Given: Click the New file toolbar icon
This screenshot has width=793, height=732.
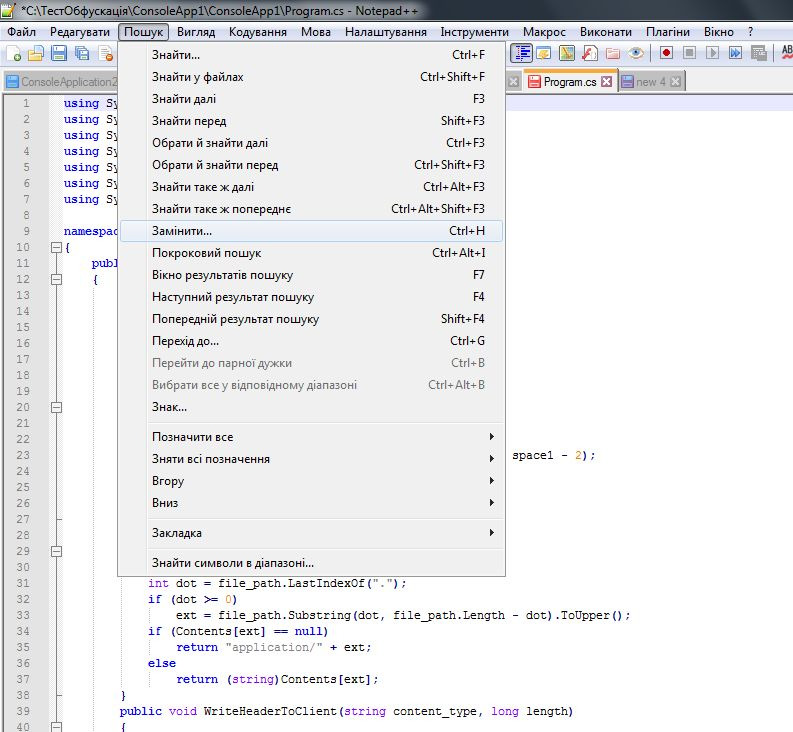Looking at the screenshot, I should [15, 53].
